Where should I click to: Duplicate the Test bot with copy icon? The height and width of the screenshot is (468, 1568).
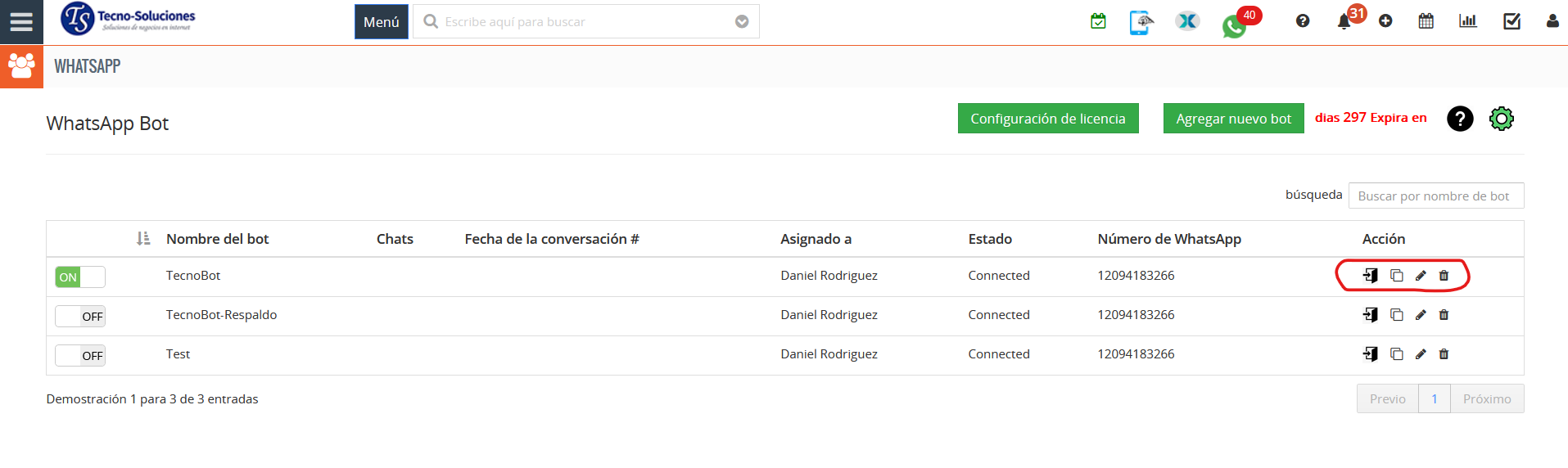tap(1397, 354)
